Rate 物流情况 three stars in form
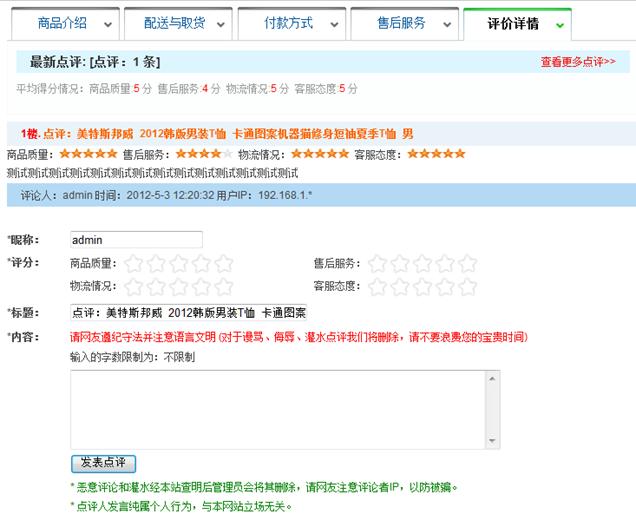The image size is (636, 514). click(x=179, y=287)
